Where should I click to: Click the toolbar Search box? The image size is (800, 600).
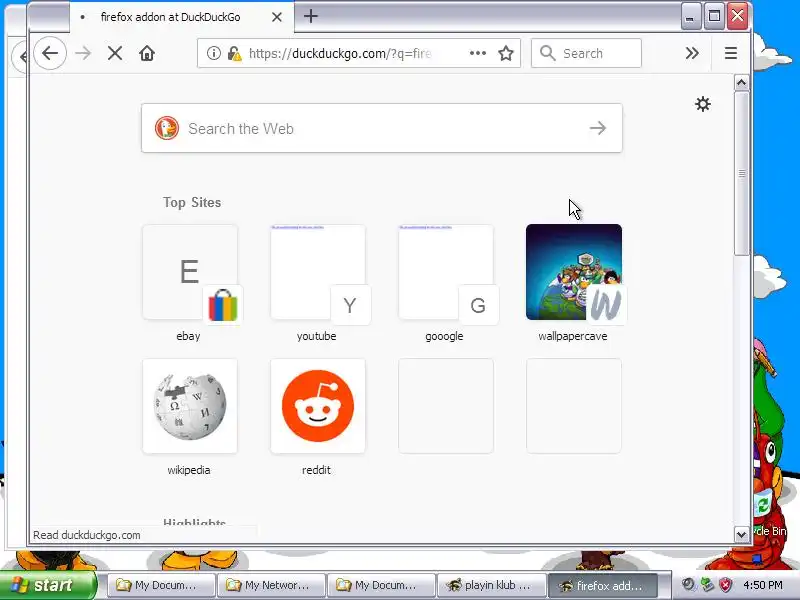586,53
